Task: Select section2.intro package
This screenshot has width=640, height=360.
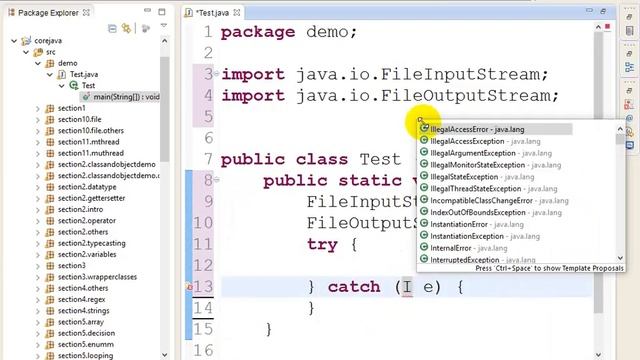Action: tap(80, 209)
